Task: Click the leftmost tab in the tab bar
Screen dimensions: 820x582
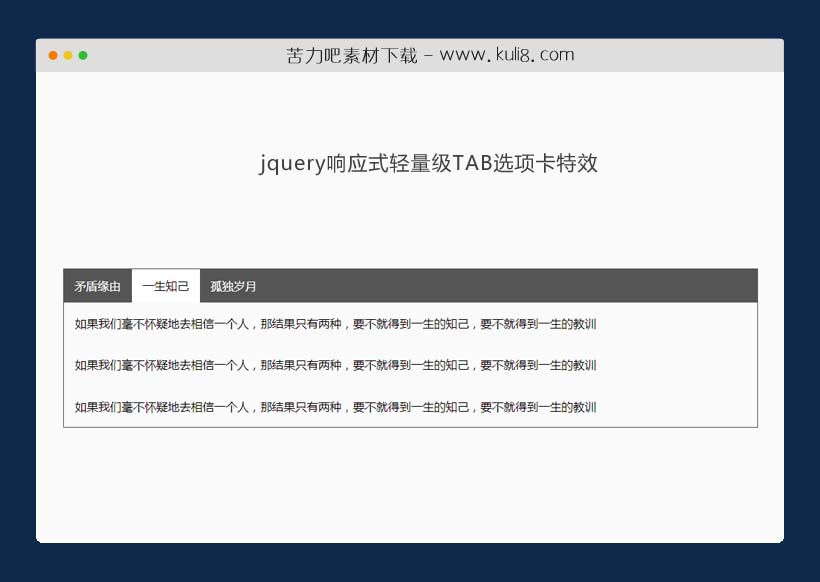Action: [96, 285]
